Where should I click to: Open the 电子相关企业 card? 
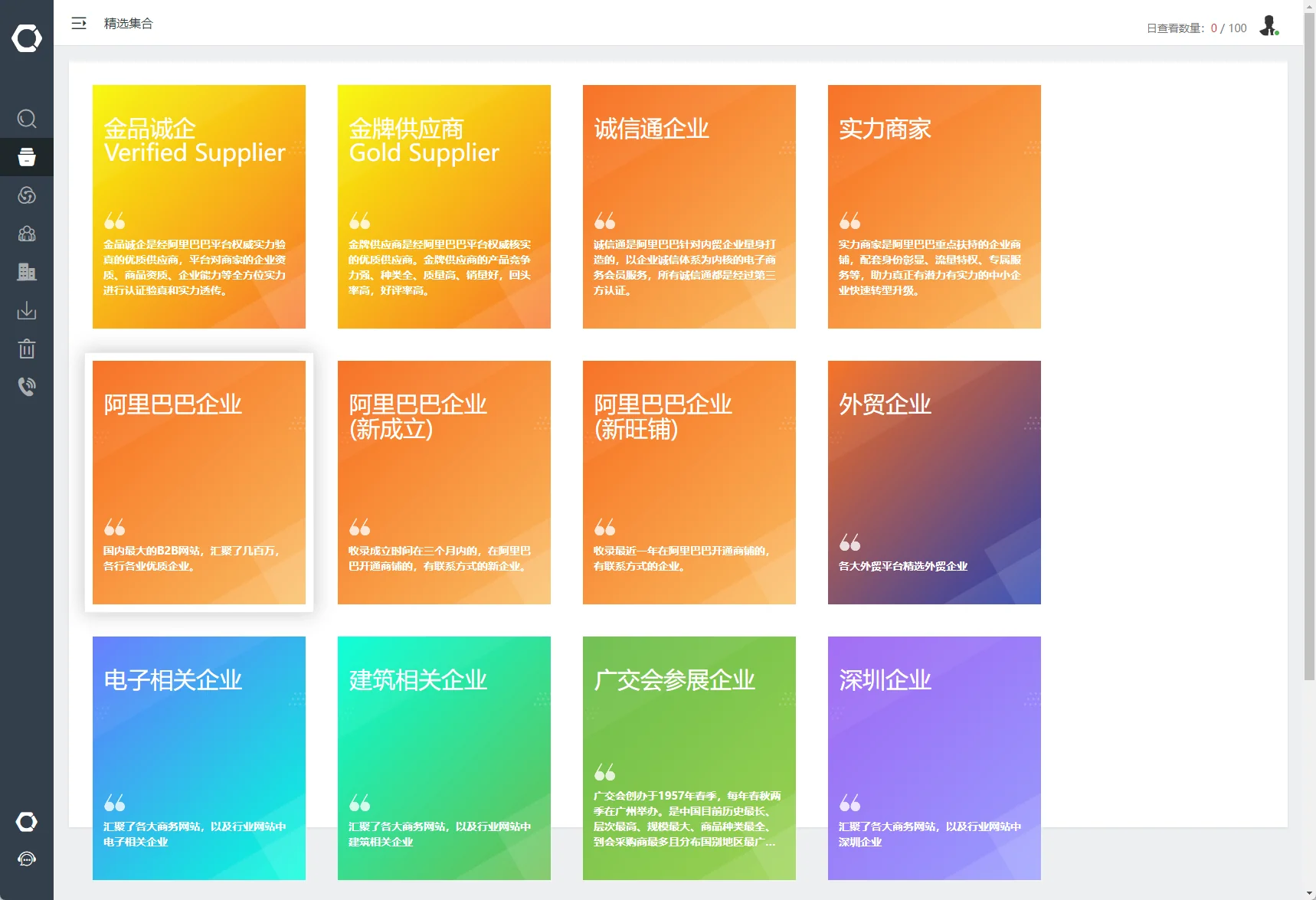(199, 758)
